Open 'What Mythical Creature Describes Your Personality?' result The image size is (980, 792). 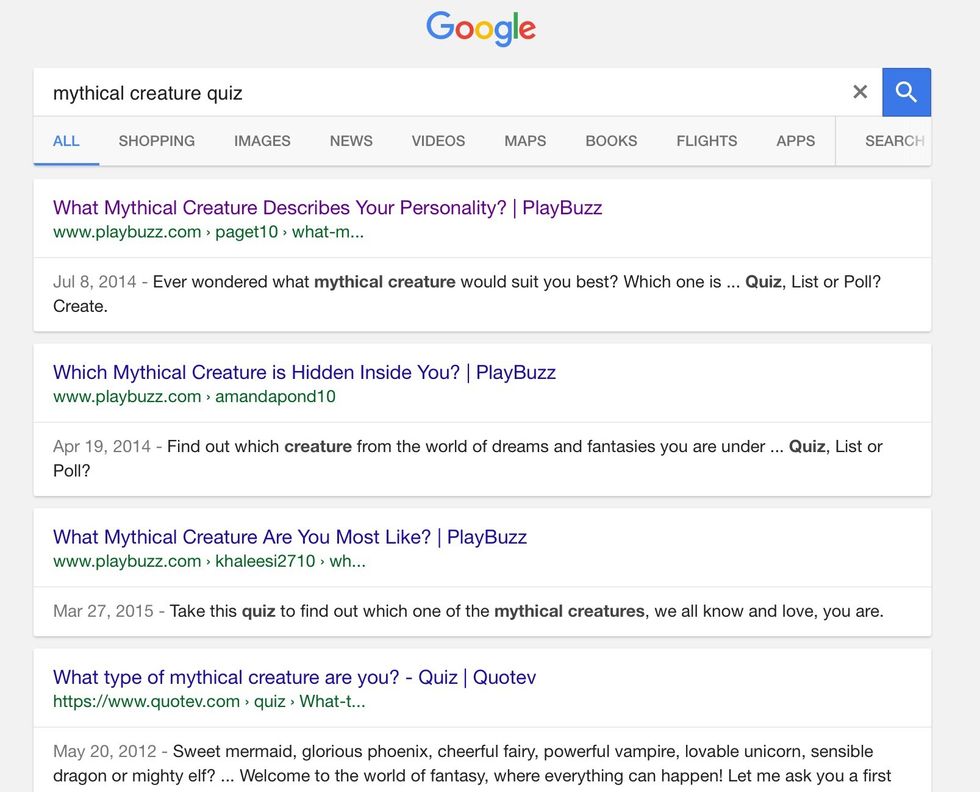[328, 208]
